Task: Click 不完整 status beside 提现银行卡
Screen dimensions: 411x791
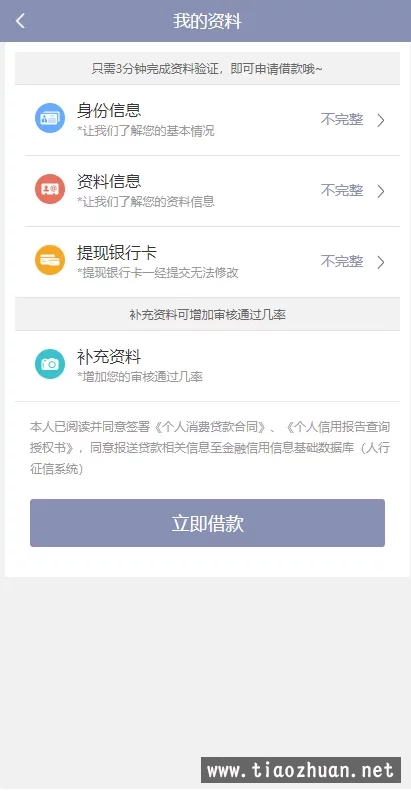Action: click(342, 262)
